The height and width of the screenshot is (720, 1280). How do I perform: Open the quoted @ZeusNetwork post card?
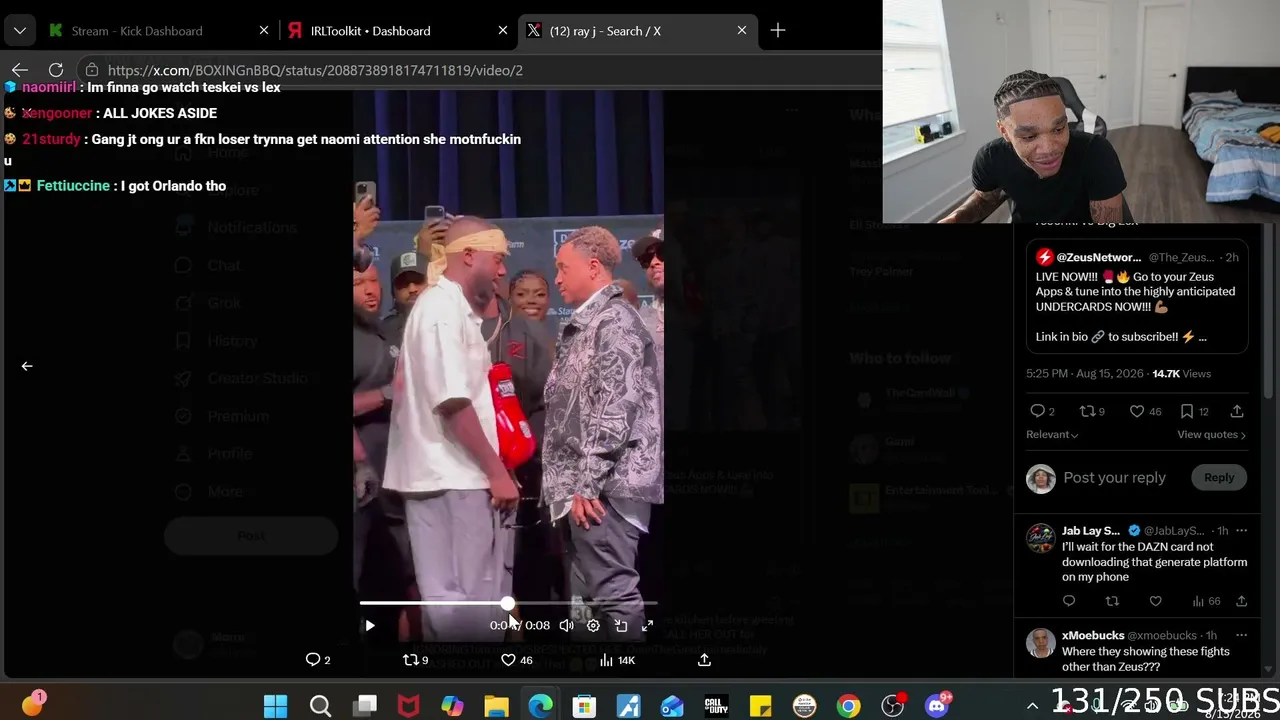[1137, 296]
